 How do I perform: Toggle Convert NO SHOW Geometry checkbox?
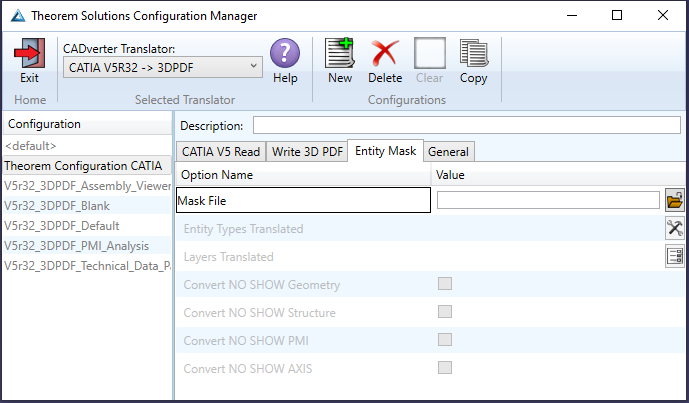(x=445, y=284)
